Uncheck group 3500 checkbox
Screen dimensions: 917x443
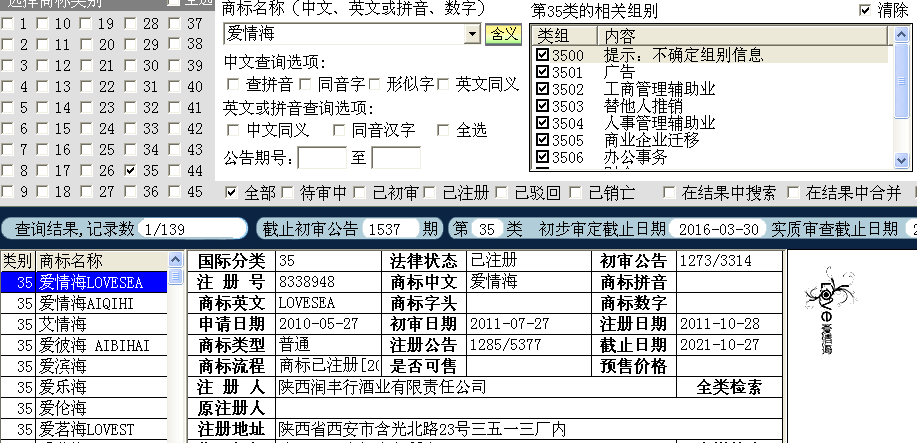coord(543,55)
